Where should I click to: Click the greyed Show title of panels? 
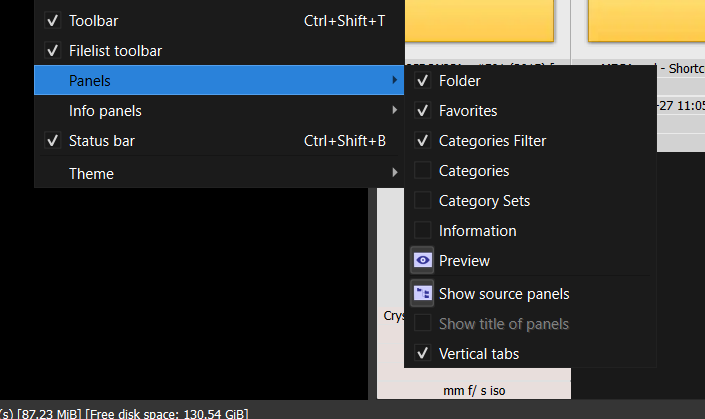click(503, 324)
